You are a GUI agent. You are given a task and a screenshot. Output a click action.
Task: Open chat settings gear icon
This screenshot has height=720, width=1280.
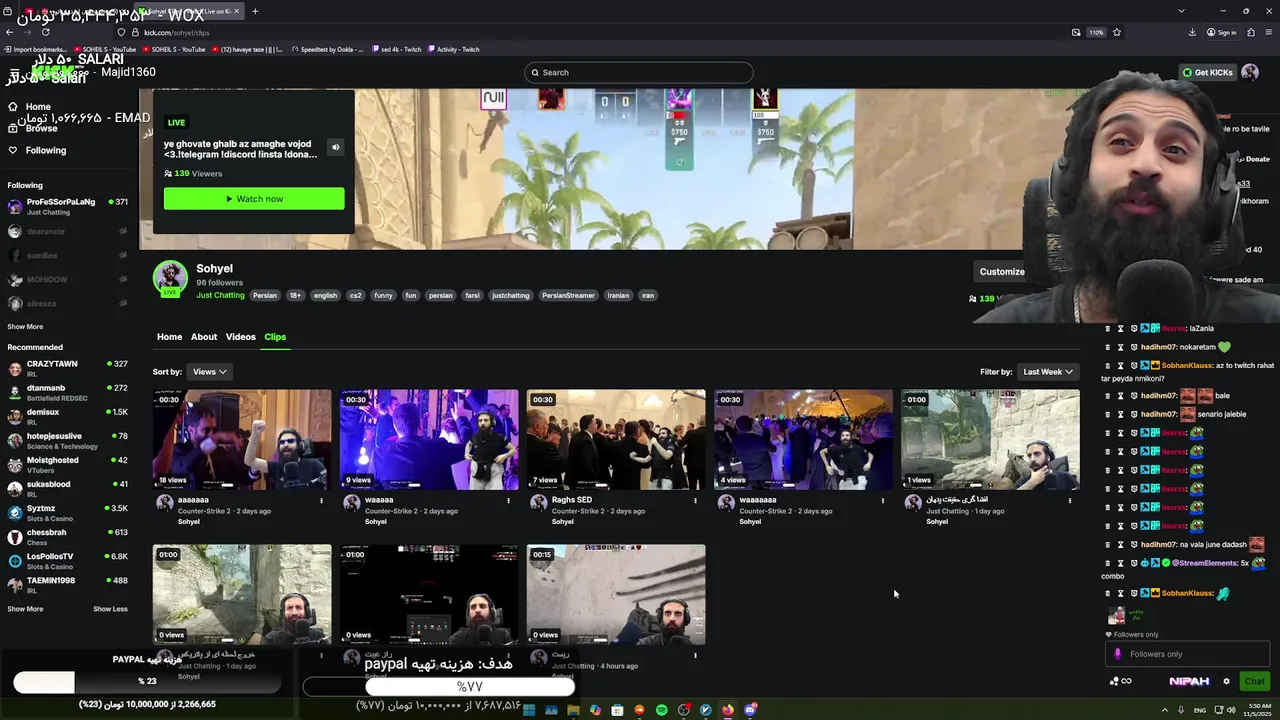tap(1226, 681)
